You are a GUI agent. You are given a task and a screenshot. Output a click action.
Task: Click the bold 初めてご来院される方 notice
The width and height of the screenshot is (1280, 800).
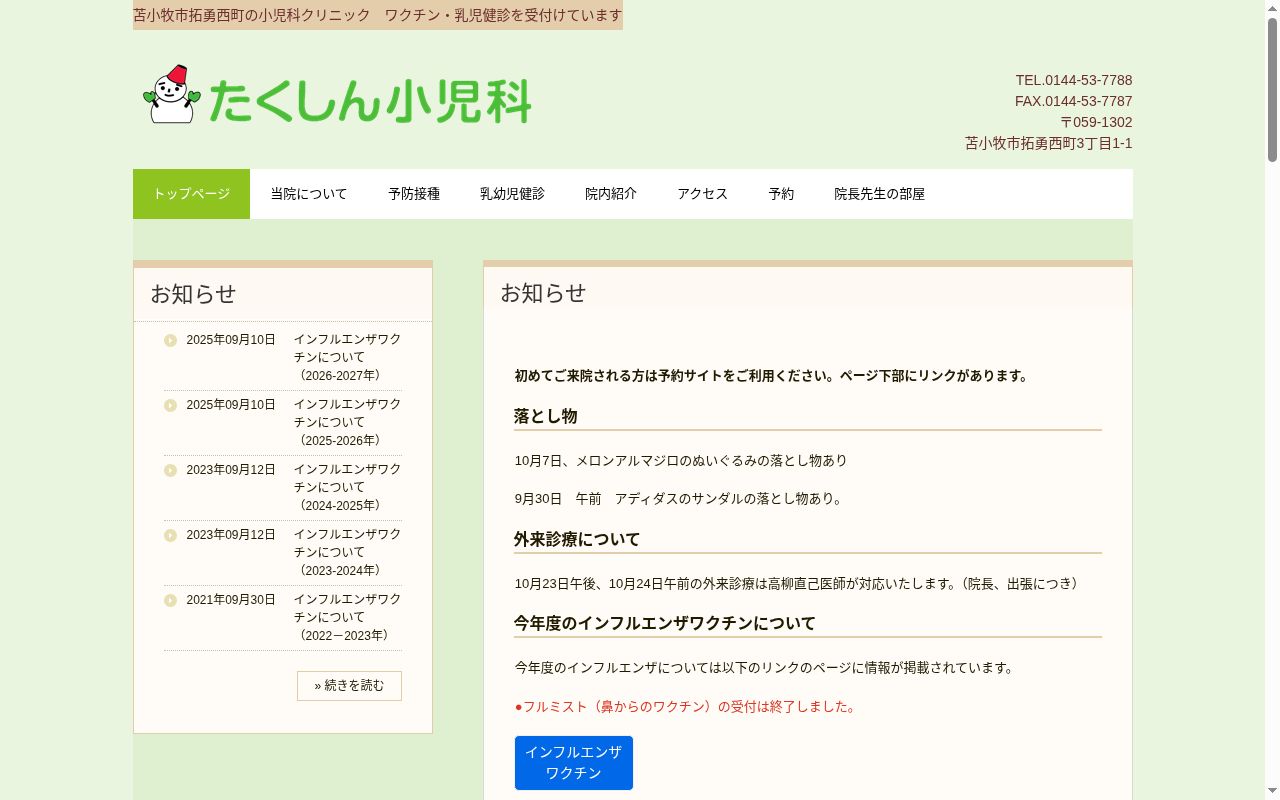[772, 376]
